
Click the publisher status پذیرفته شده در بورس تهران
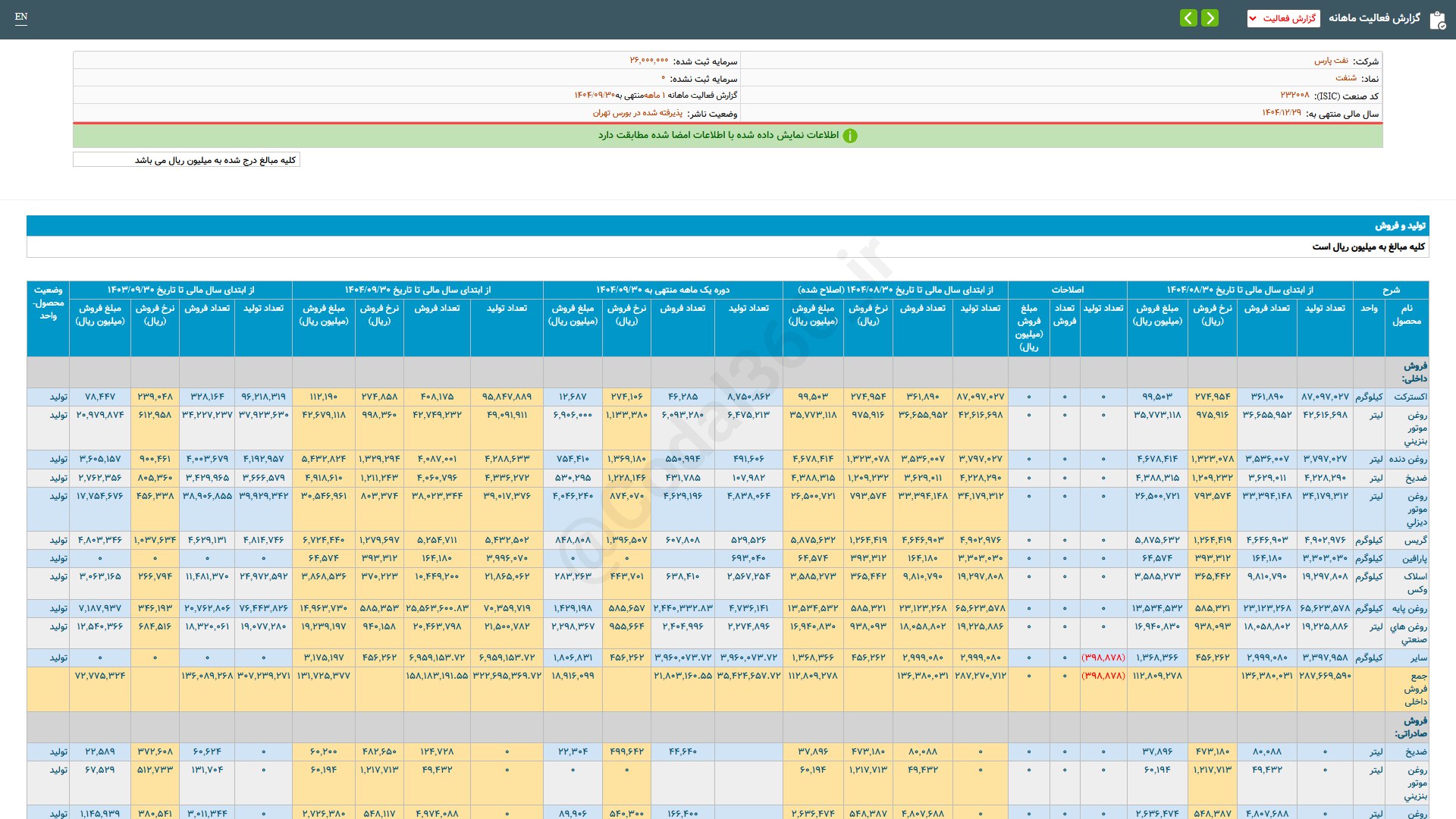637,113
